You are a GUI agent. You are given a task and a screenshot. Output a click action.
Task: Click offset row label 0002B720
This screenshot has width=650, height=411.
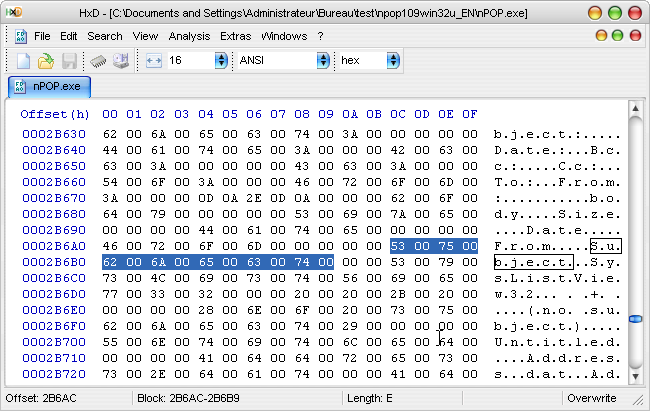[54, 374]
